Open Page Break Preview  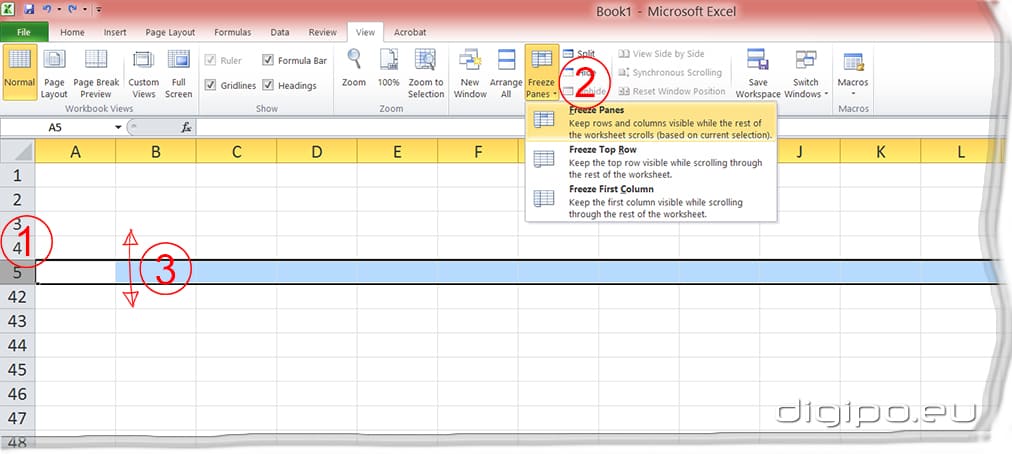pyautogui.click(x=96, y=74)
